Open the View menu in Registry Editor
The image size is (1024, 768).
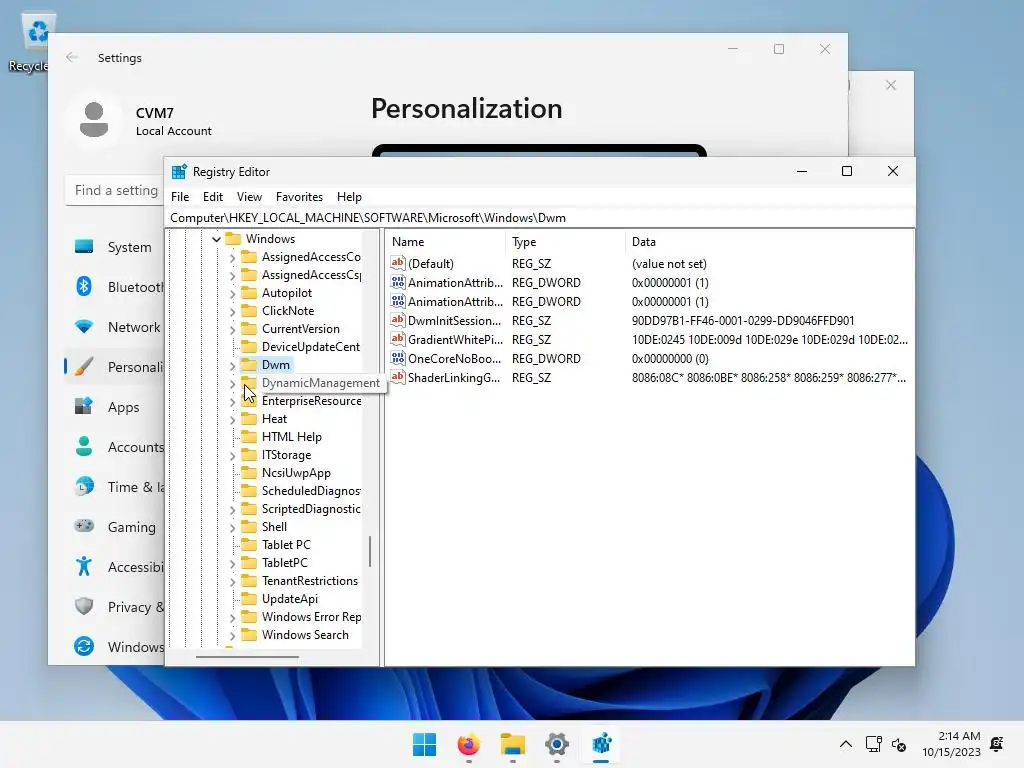point(249,197)
